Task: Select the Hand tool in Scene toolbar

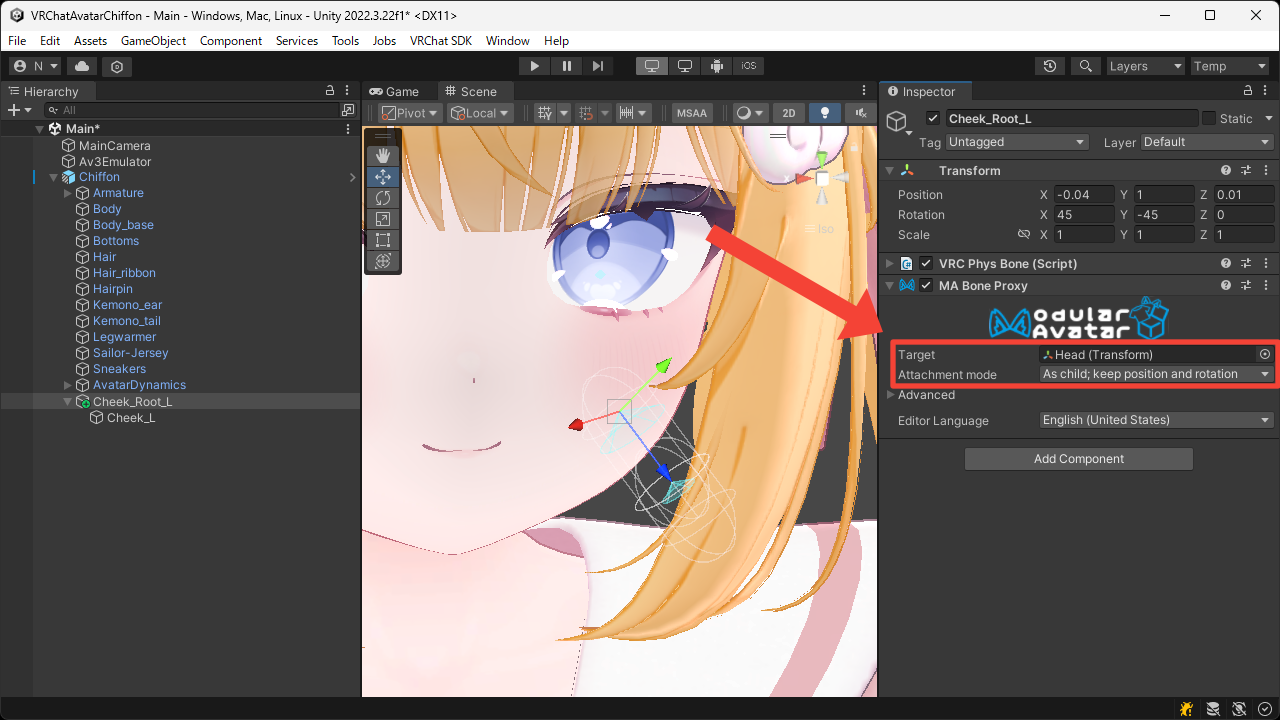Action: pyautogui.click(x=383, y=155)
